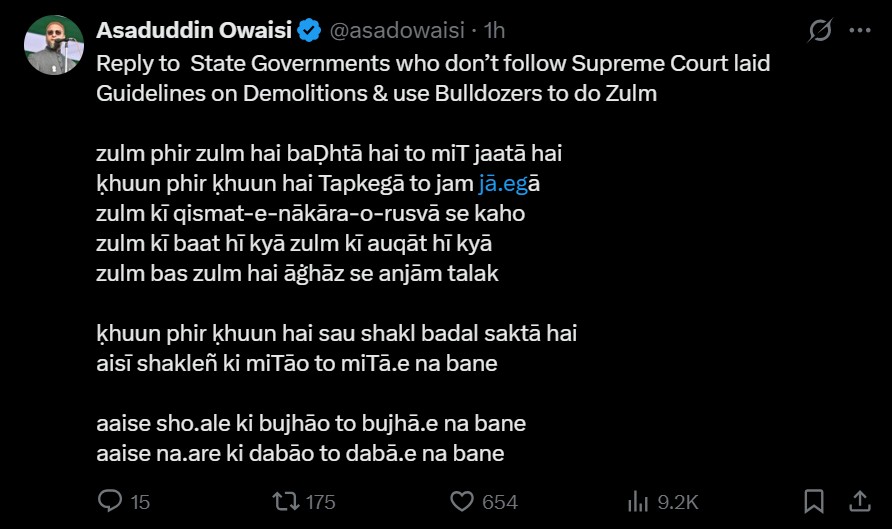The width and height of the screenshot is (892, 529).
Task: Click the 15 replies count
Action: [140, 501]
